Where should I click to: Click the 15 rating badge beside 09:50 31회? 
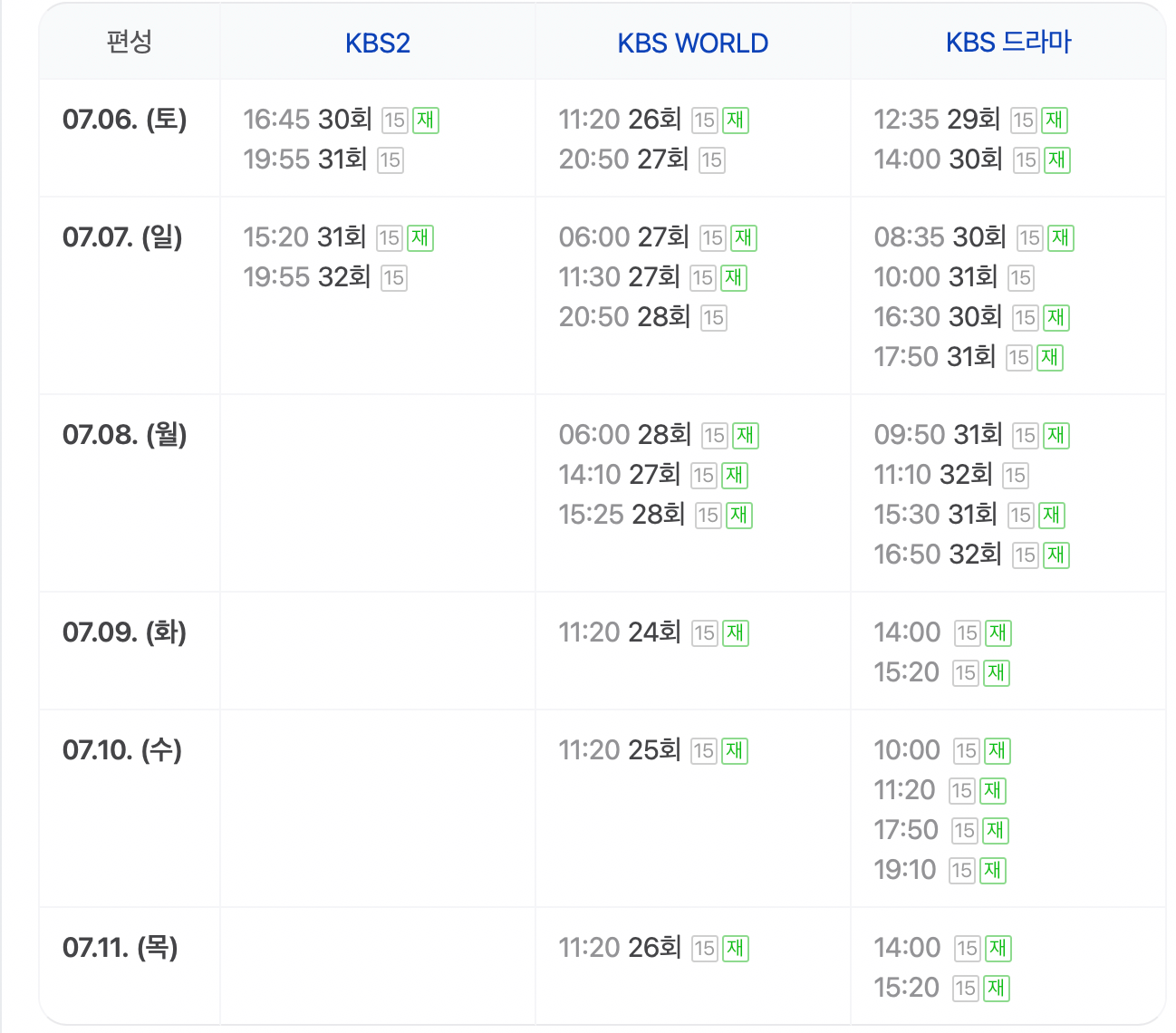coord(1026,436)
